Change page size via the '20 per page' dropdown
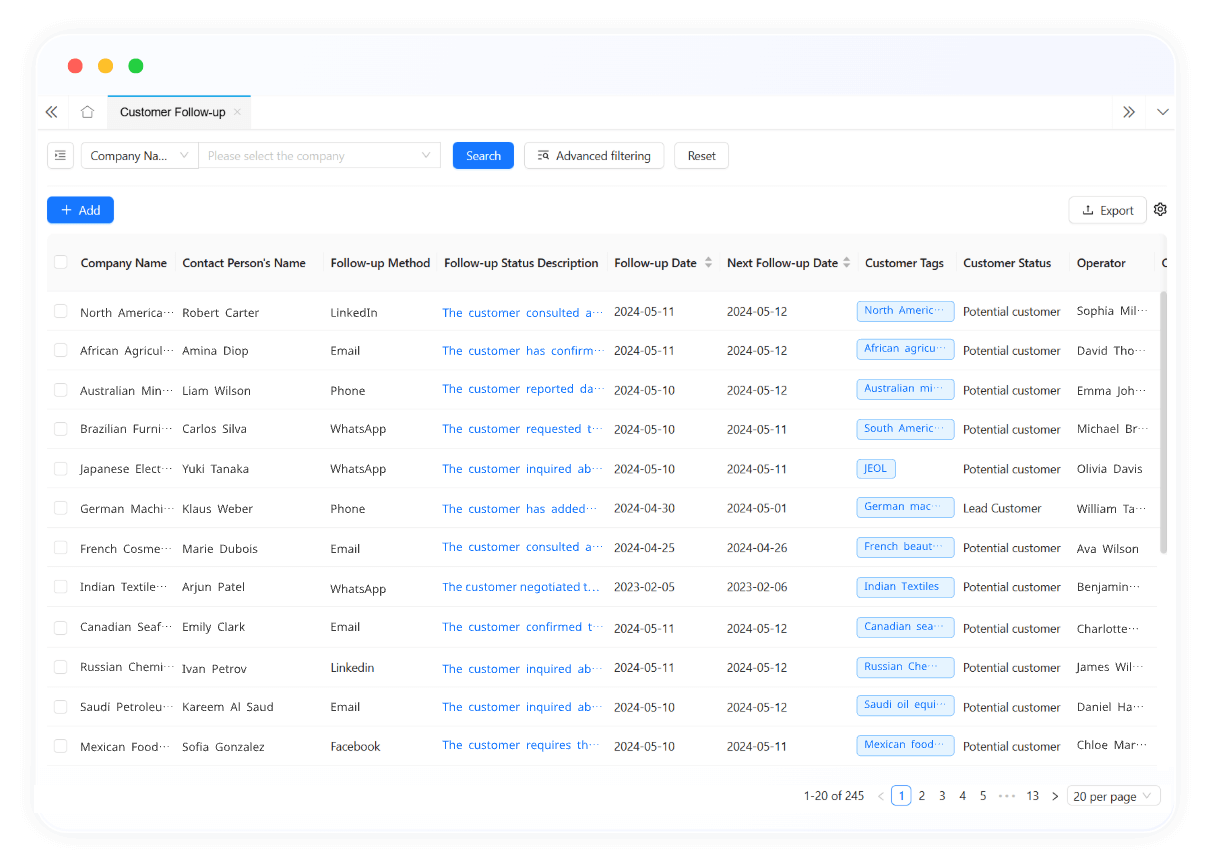 point(1113,795)
